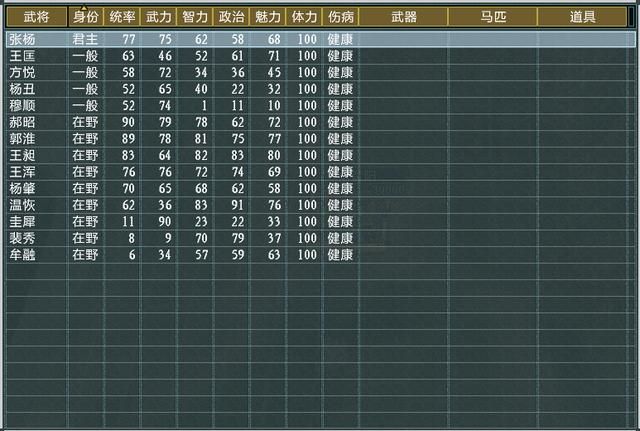Click 王匡's 魅力 value 71

pos(274,56)
